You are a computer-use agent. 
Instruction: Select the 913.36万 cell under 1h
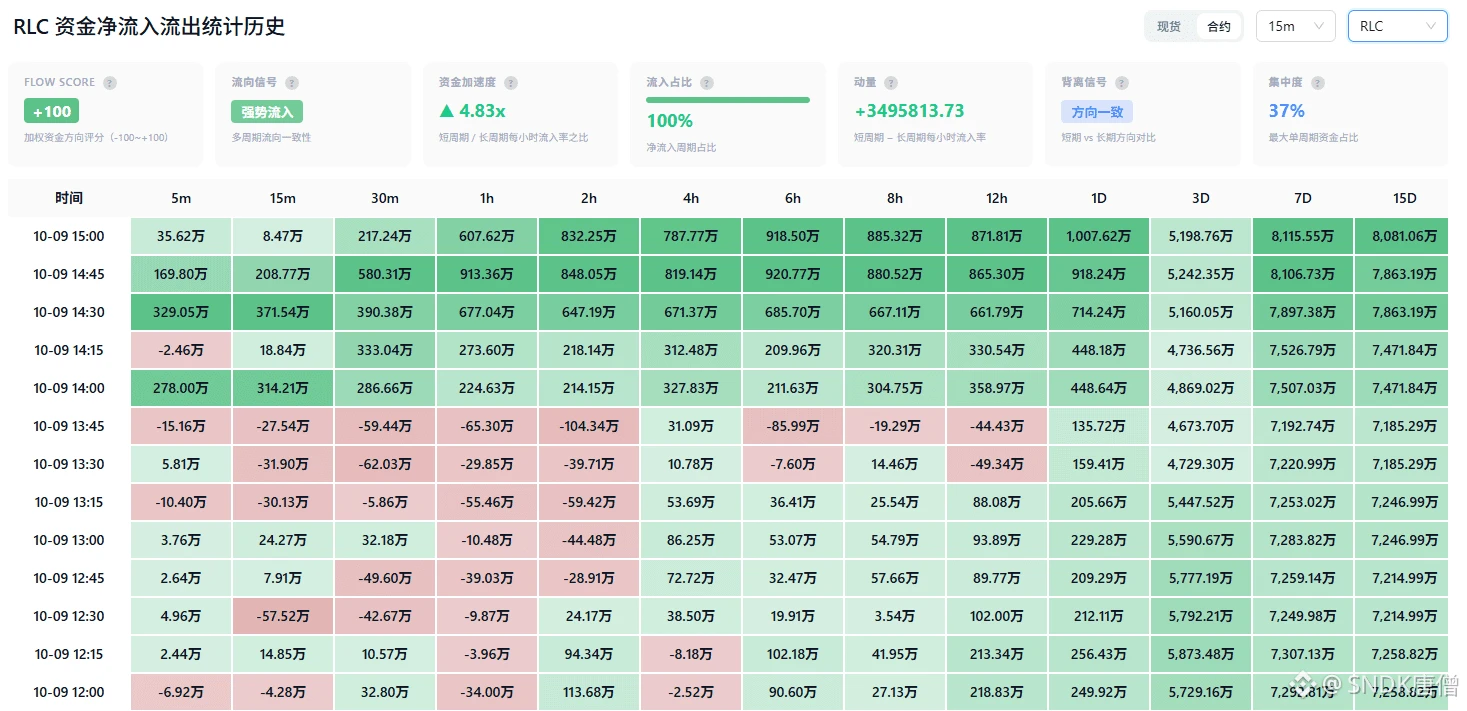click(487, 275)
